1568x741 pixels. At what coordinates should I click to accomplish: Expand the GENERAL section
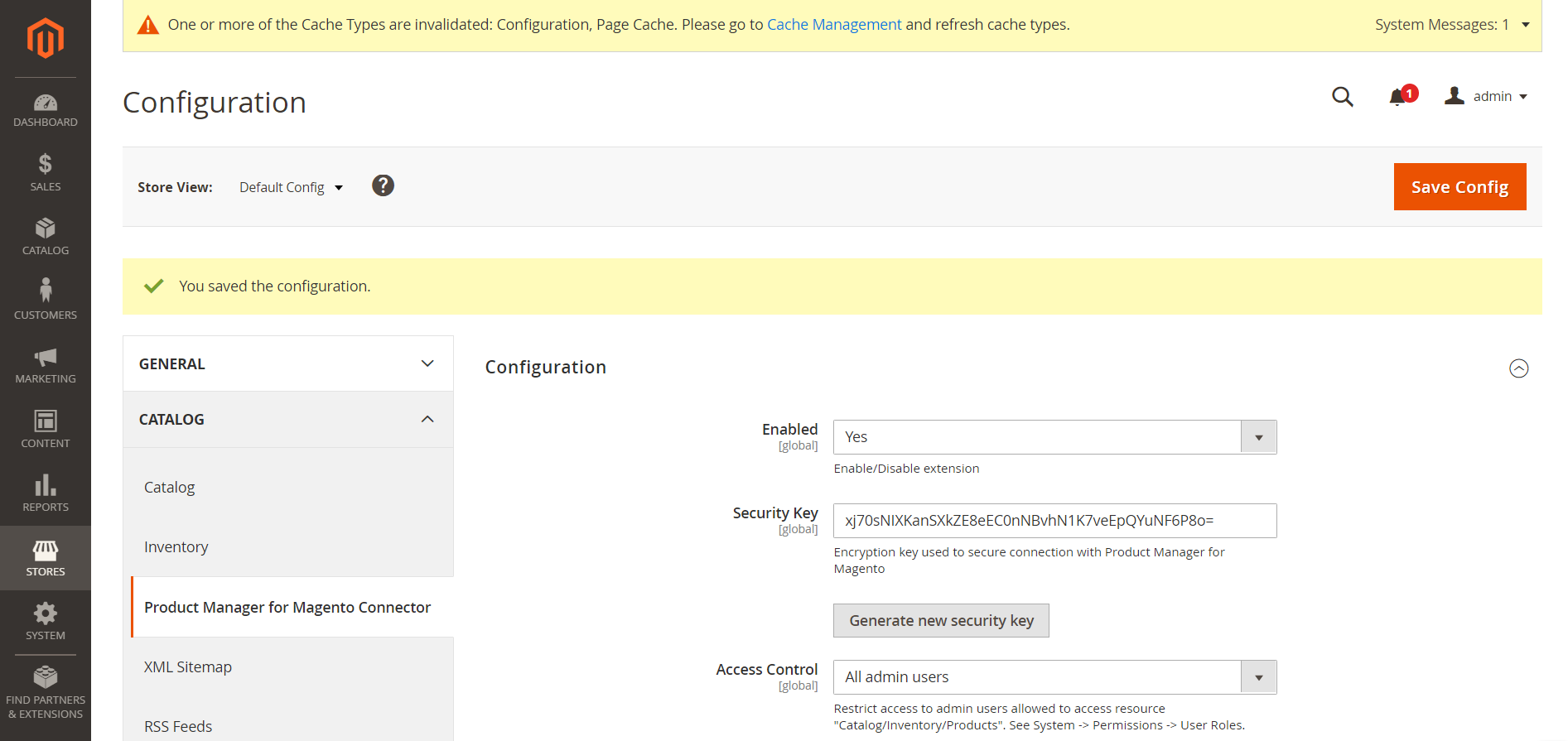click(x=287, y=363)
